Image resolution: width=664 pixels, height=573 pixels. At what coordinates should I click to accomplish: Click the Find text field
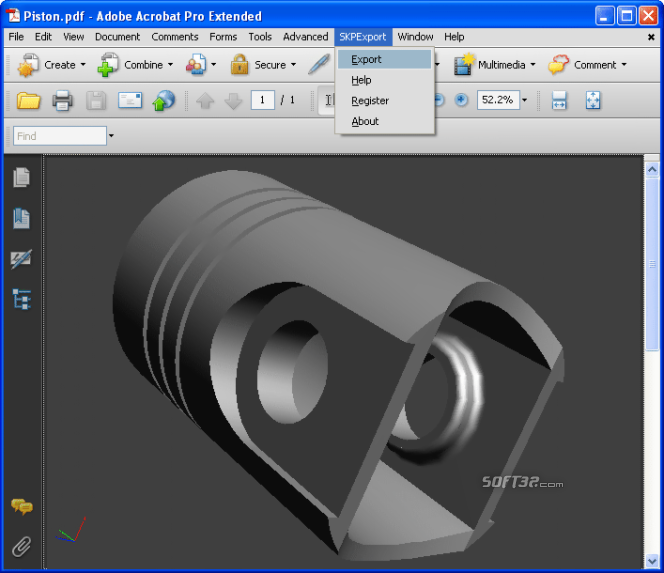[60, 136]
